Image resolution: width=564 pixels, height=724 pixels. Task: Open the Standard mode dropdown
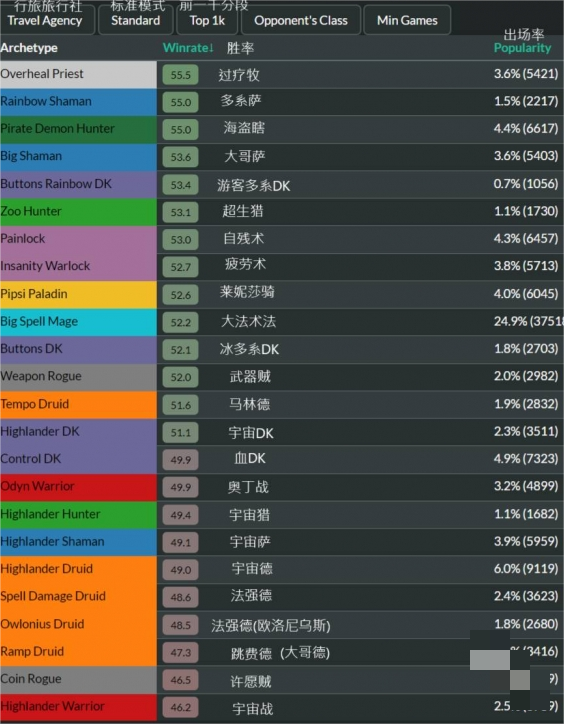click(136, 20)
